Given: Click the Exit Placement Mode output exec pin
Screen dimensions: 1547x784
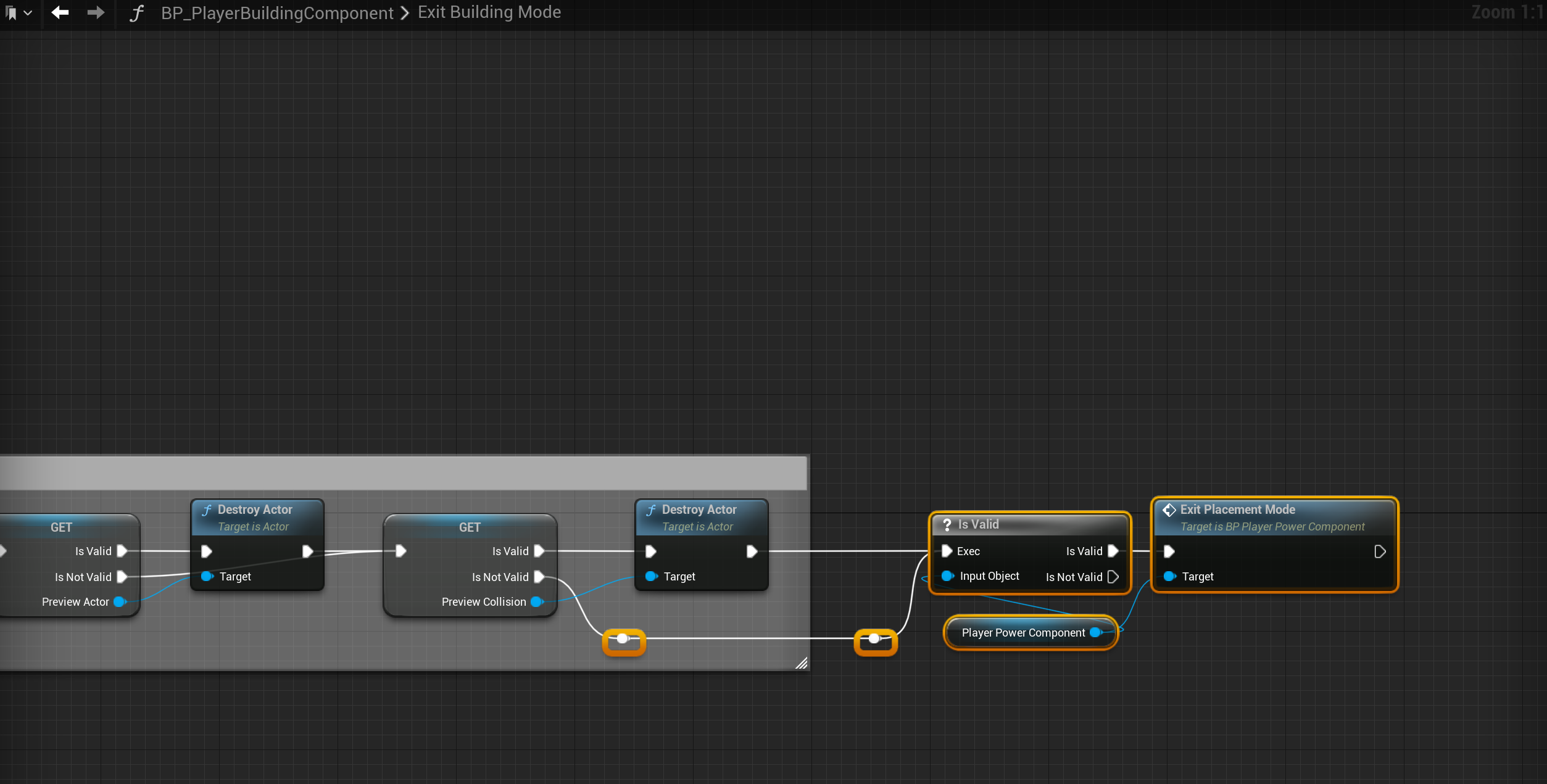Looking at the screenshot, I should 1380,551.
